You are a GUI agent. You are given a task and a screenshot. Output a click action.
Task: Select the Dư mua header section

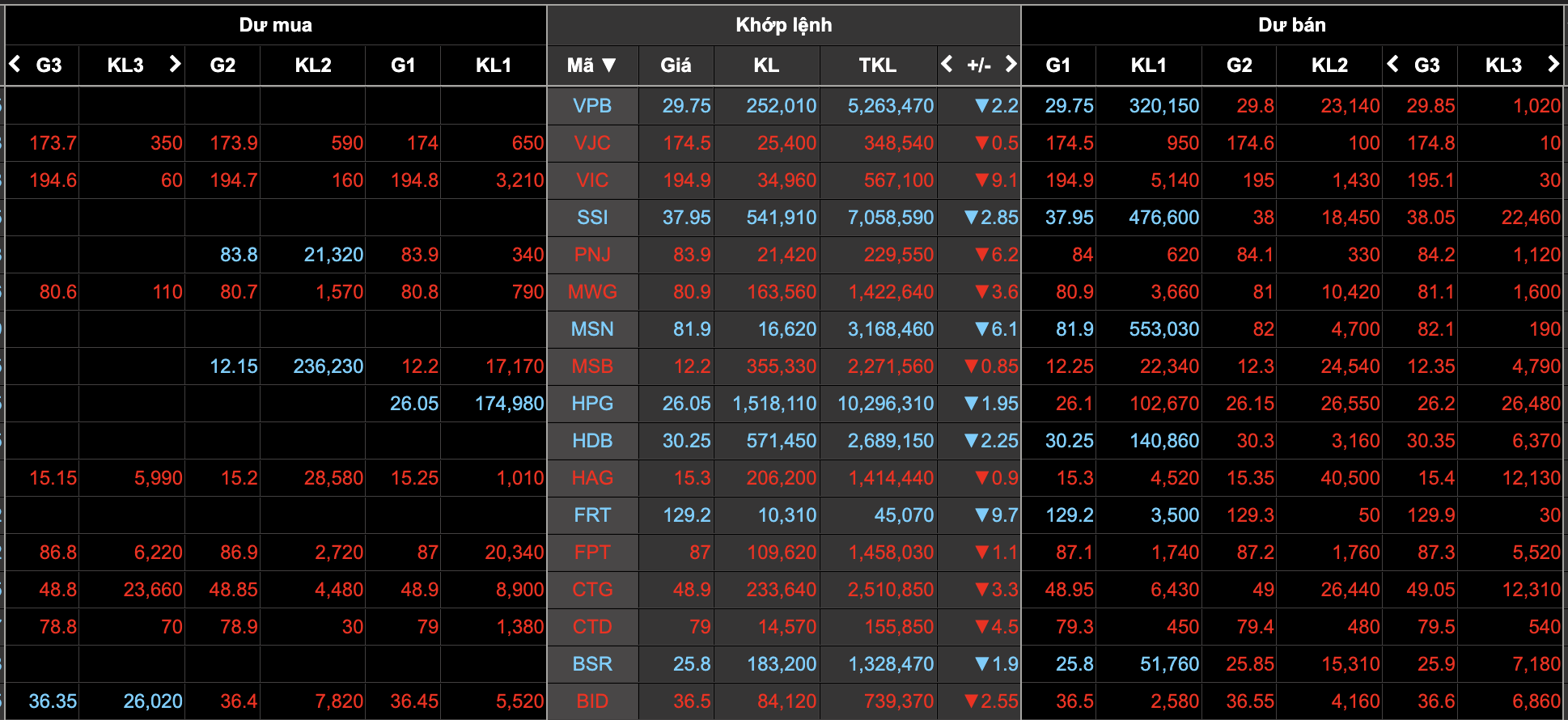click(x=275, y=25)
